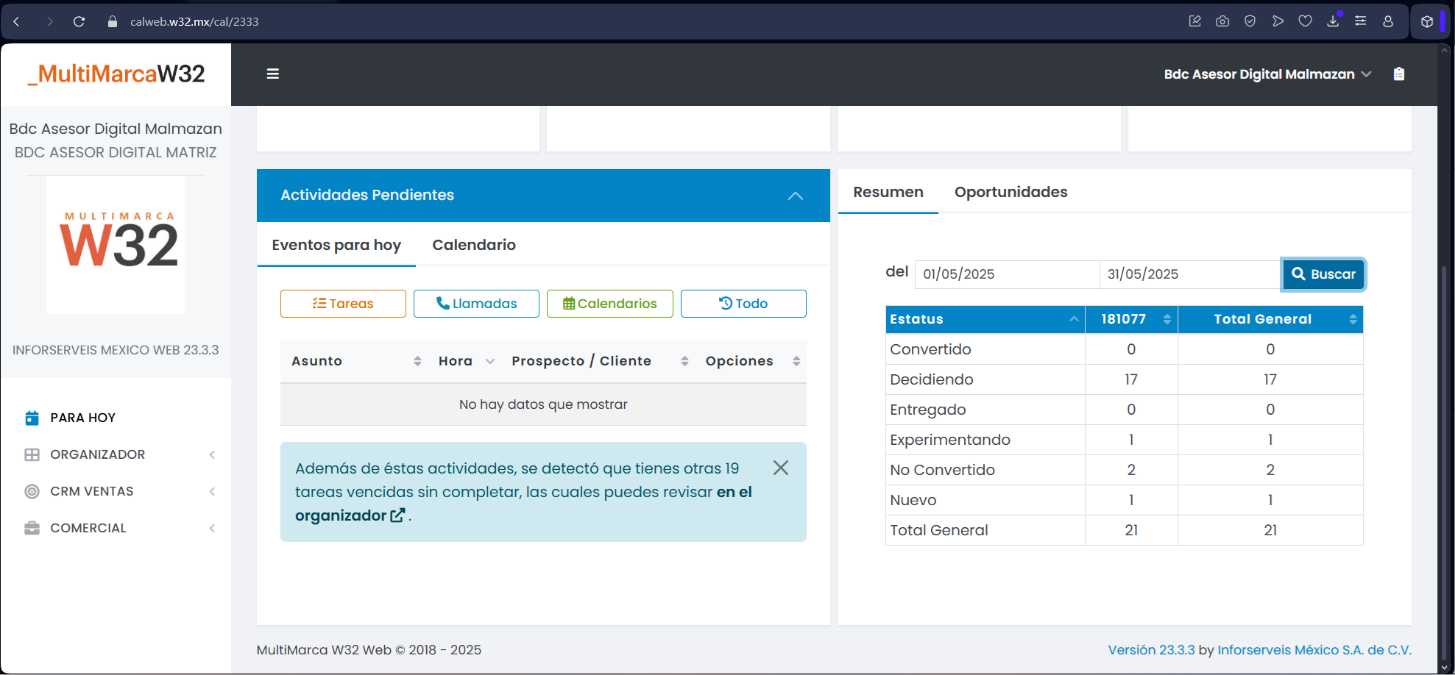Click the _MultiMarcaW32 brand title

pyautogui.click(x=116, y=73)
